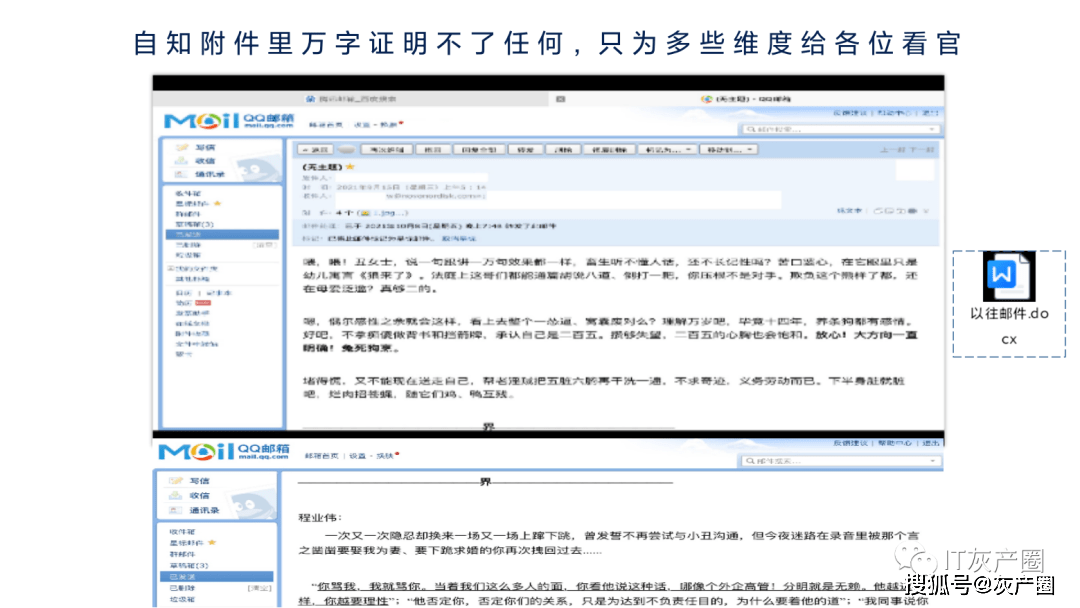Switch to the (无主题) - QQ邮箱 browser tab
Image resolution: width=1080 pixels, height=608 pixels.
(747, 99)
